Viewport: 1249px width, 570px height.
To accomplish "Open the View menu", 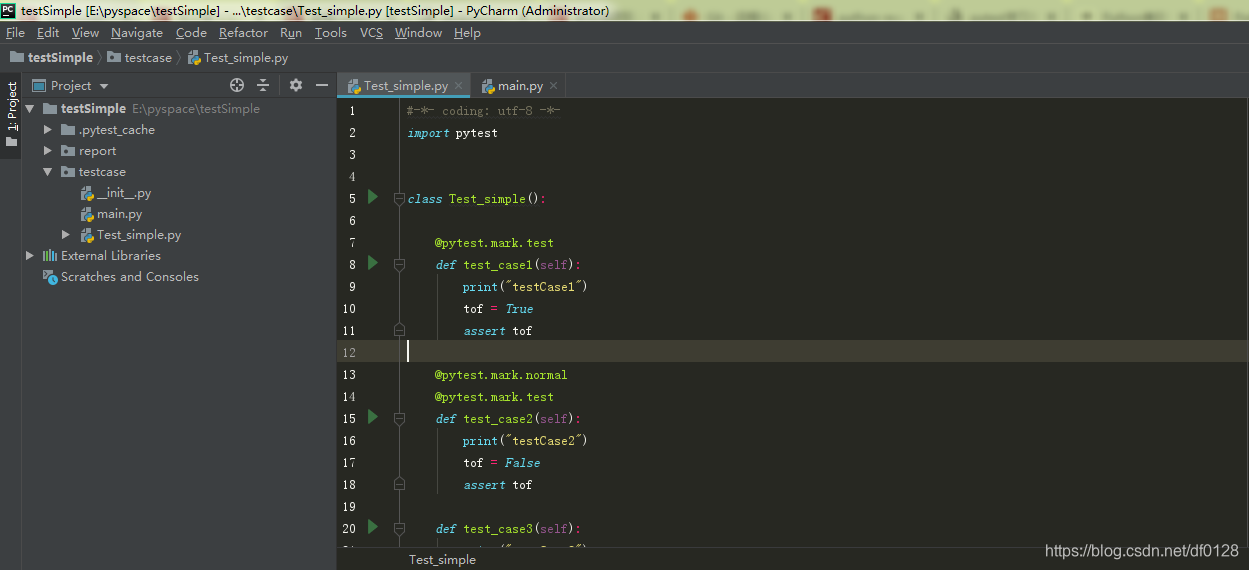I will click(x=85, y=33).
